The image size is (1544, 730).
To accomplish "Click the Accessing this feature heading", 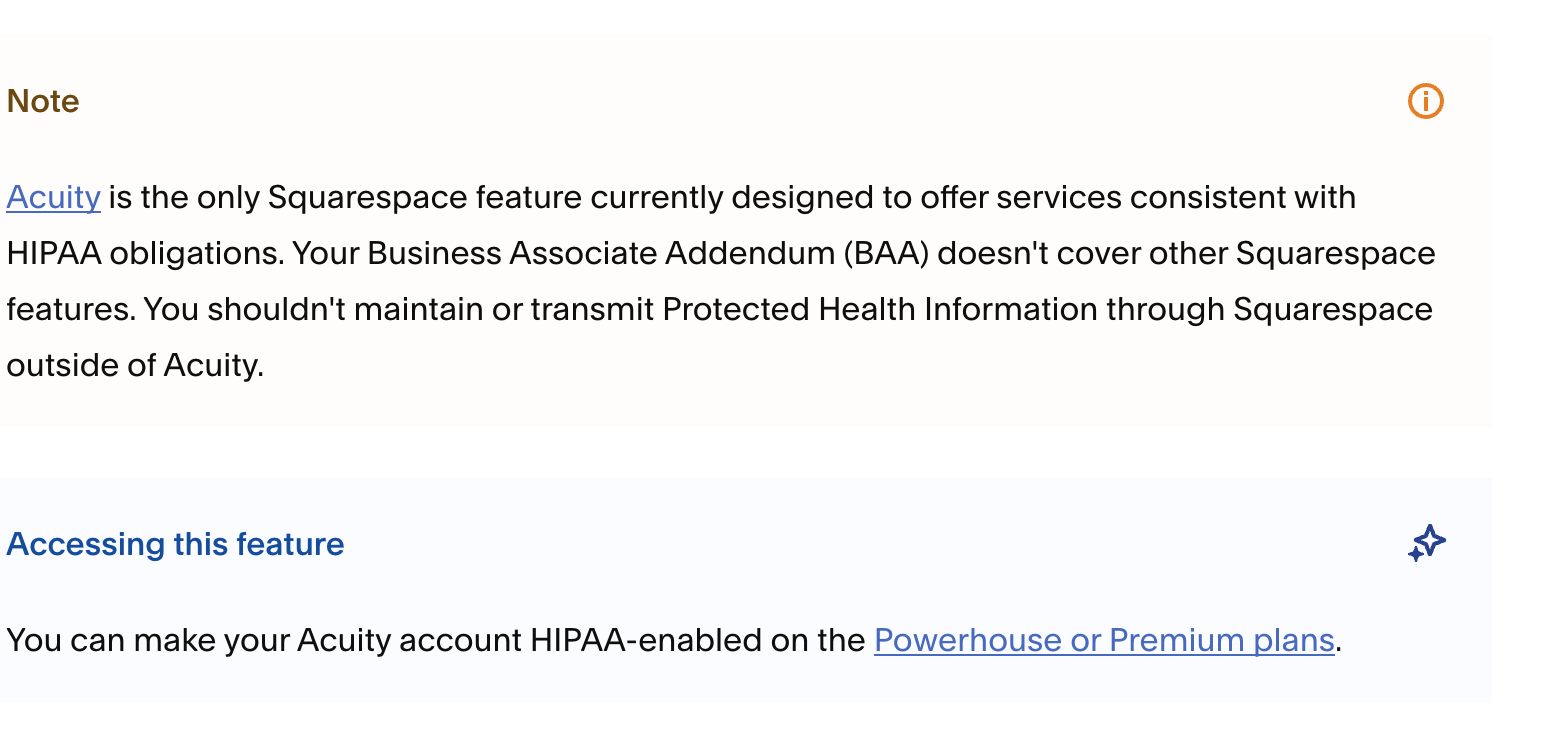I will 175,544.
